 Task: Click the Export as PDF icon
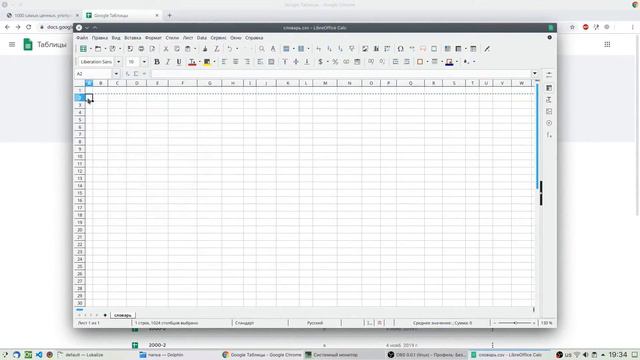[x=130, y=49]
